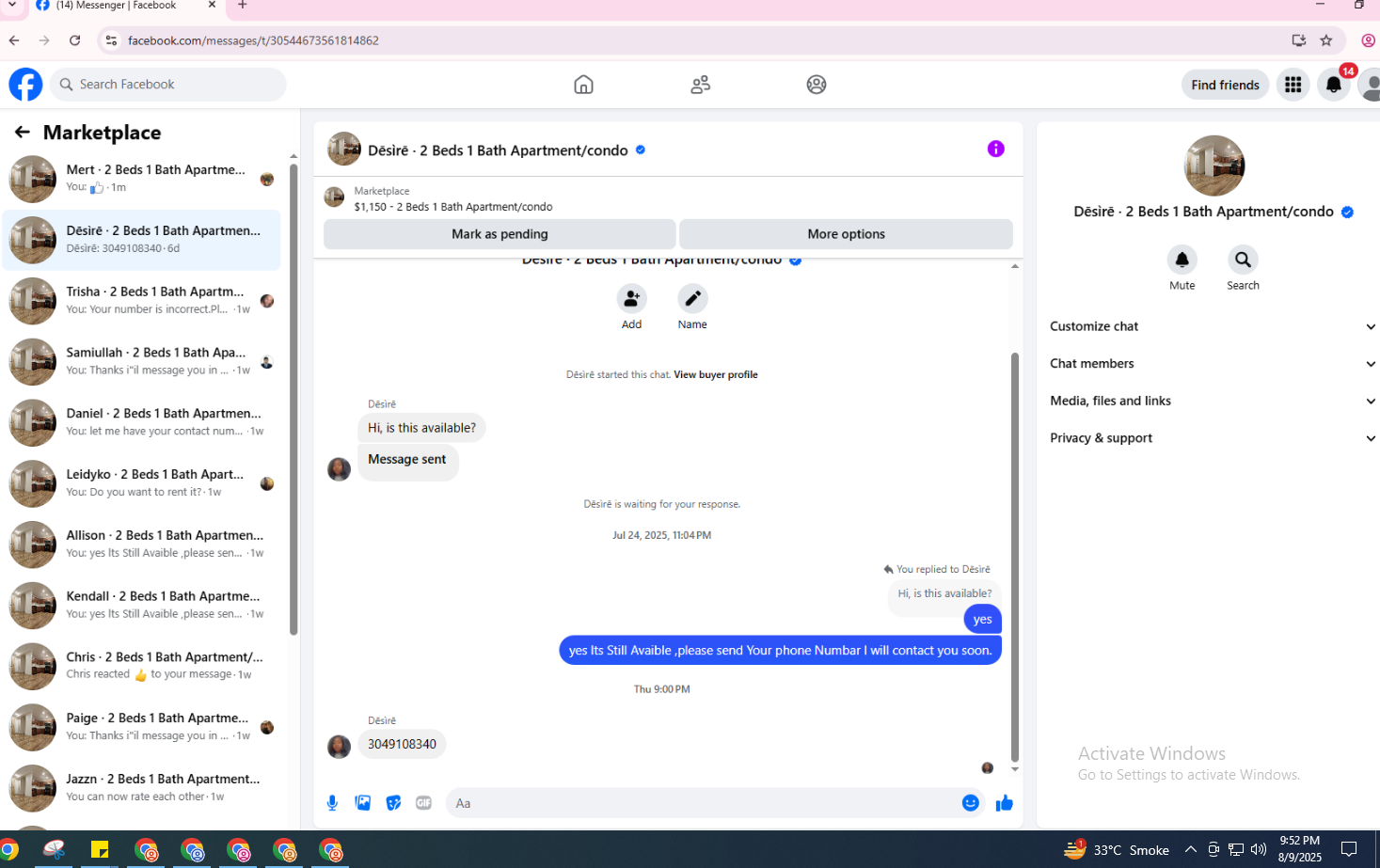Open the $1,150 listing link
The height and width of the screenshot is (868, 1380).
coord(453,207)
